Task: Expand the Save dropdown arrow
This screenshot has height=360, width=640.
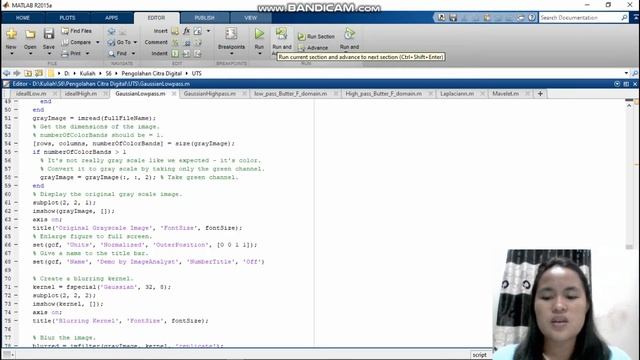Action: (49, 53)
